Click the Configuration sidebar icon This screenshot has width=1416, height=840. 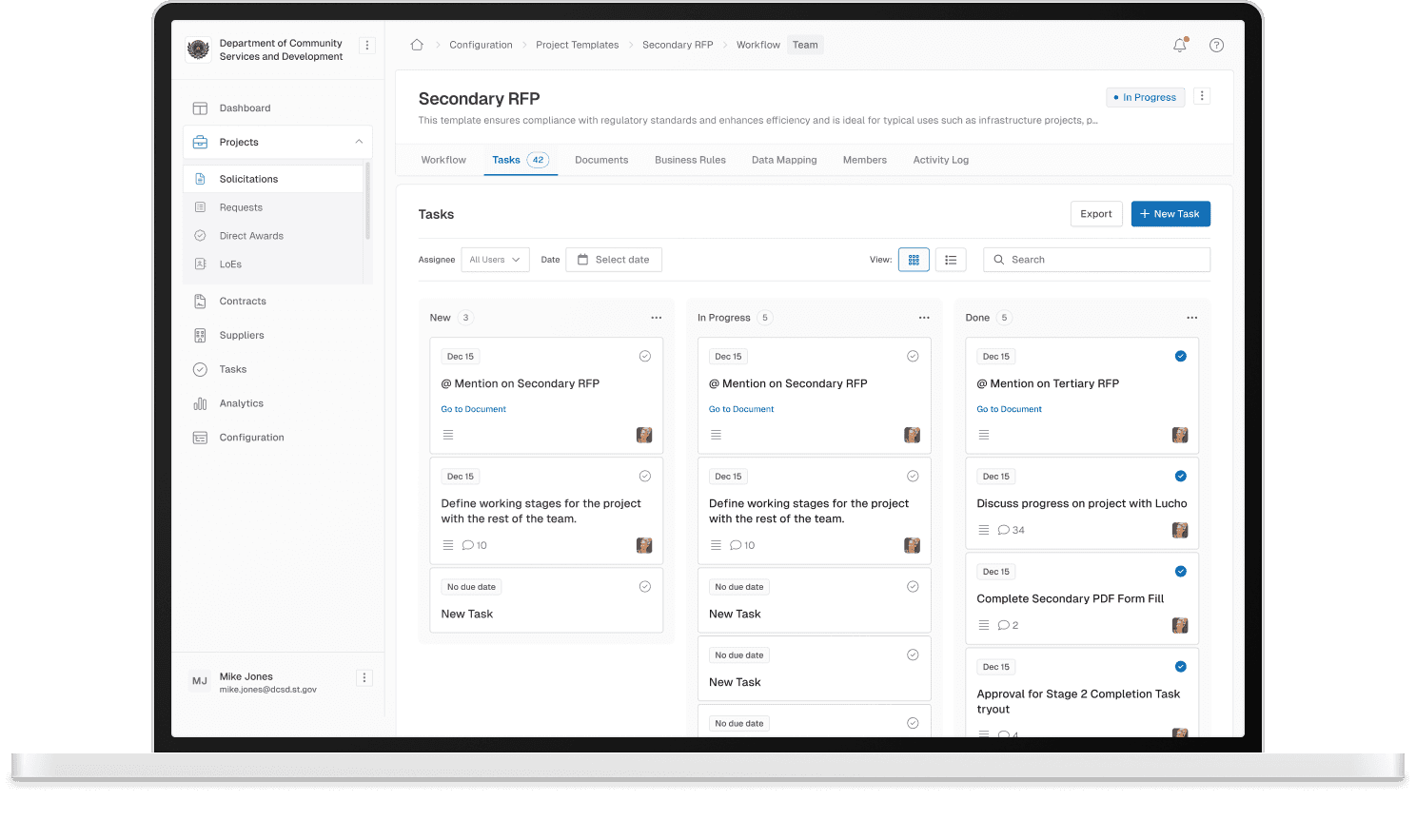point(200,438)
